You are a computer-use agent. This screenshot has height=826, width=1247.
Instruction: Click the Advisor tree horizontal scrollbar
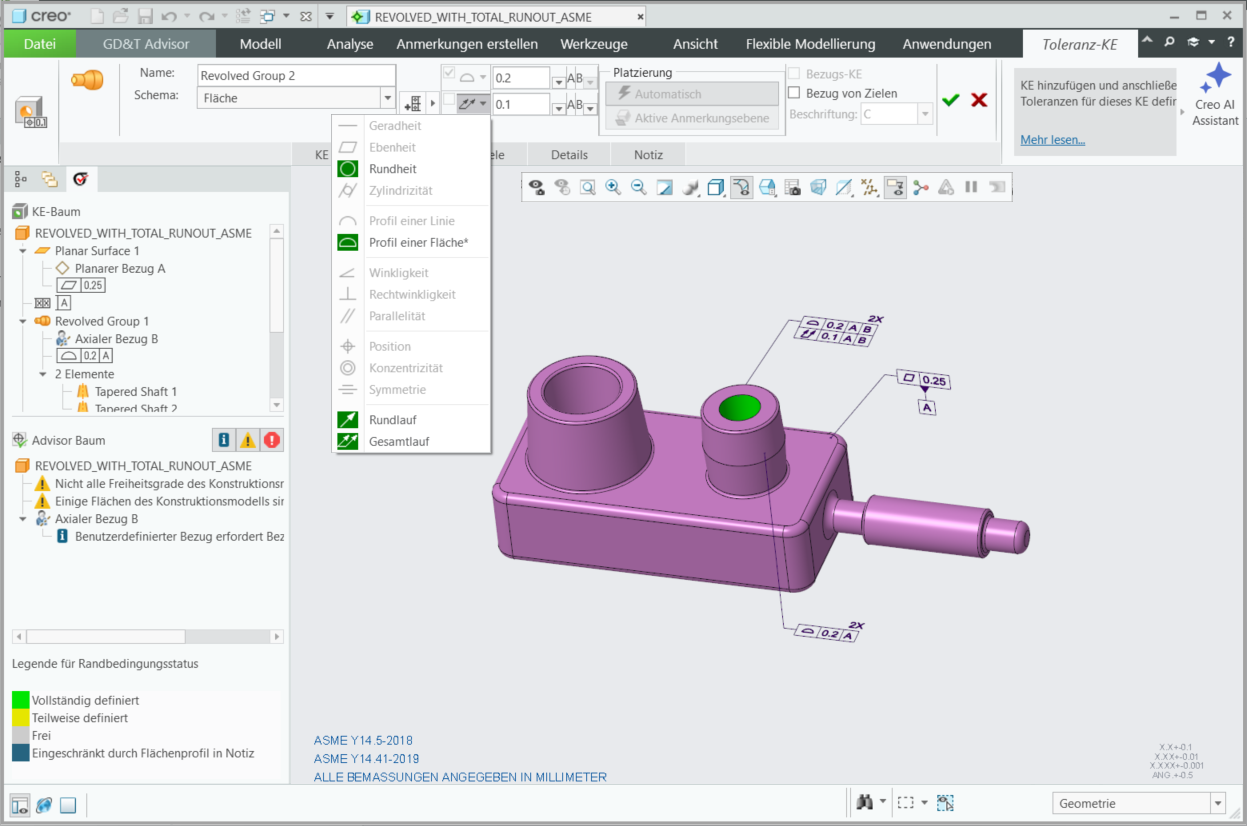click(106, 637)
